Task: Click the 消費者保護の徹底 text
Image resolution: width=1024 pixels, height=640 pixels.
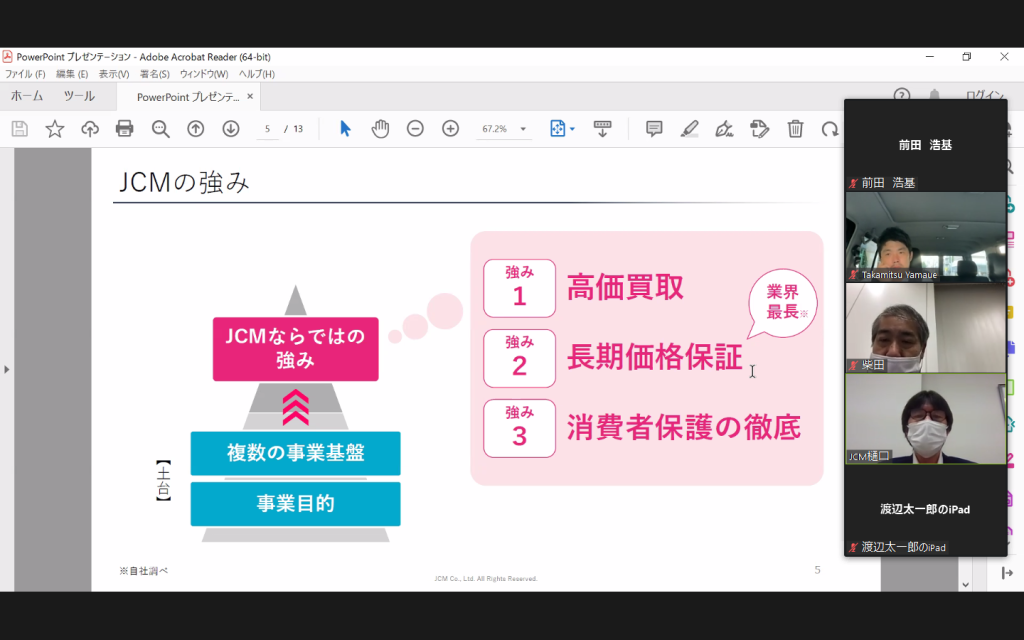Action: click(684, 428)
